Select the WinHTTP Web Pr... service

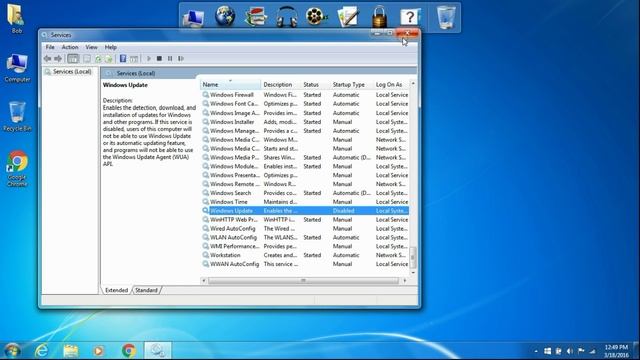(x=305, y=220)
